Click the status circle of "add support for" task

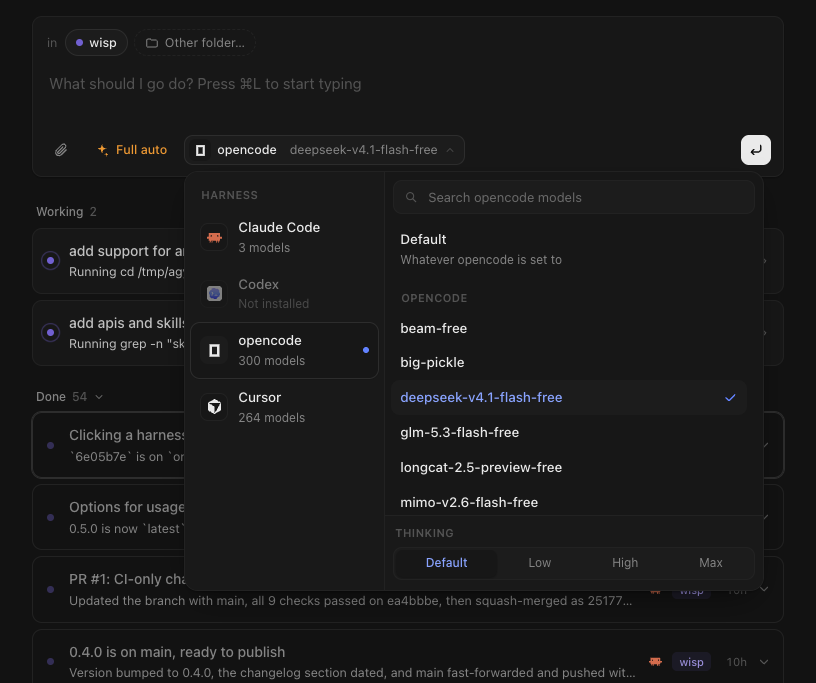pyautogui.click(x=50, y=260)
